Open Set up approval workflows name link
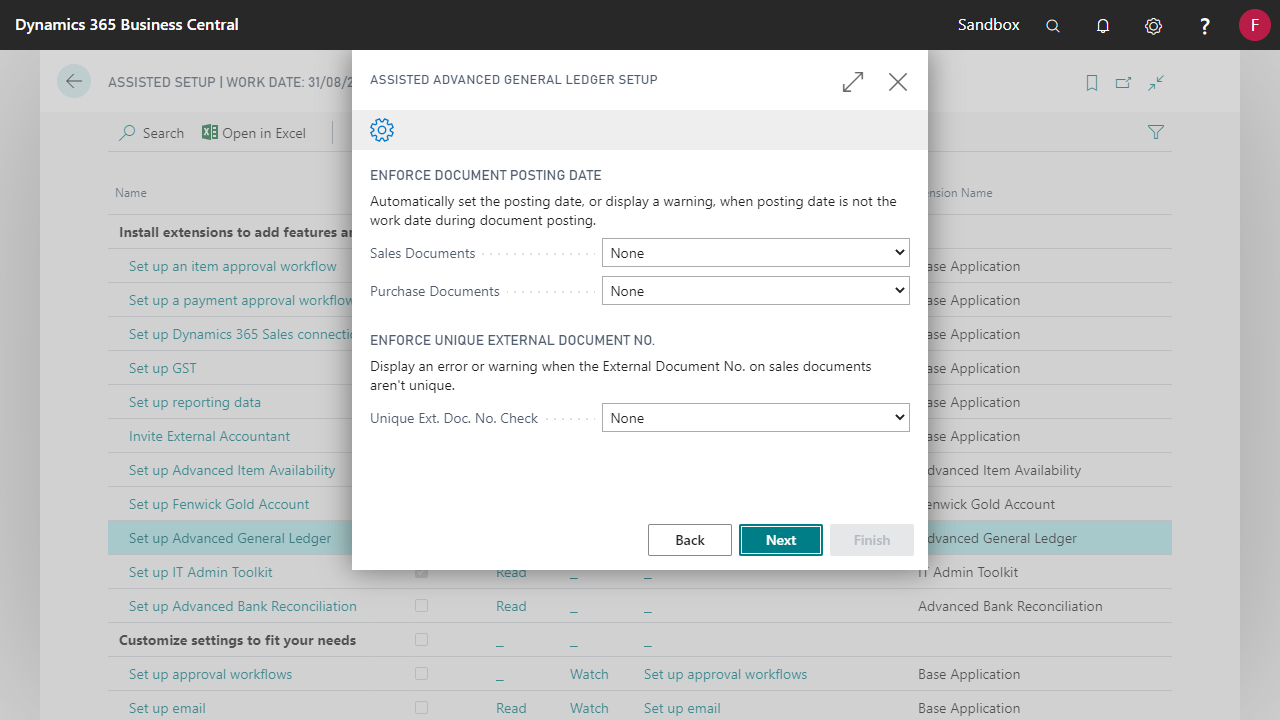Image resolution: width=1280 pixels, height=720 pixels. coord(211,674)
